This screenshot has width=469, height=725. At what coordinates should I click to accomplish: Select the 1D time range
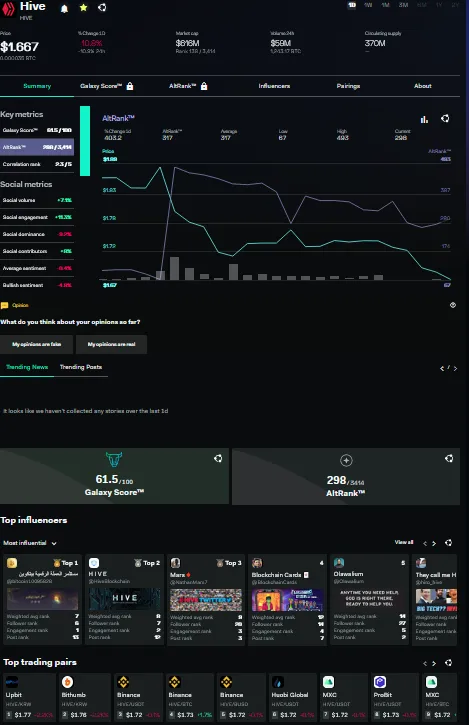[x=352, y=5]
